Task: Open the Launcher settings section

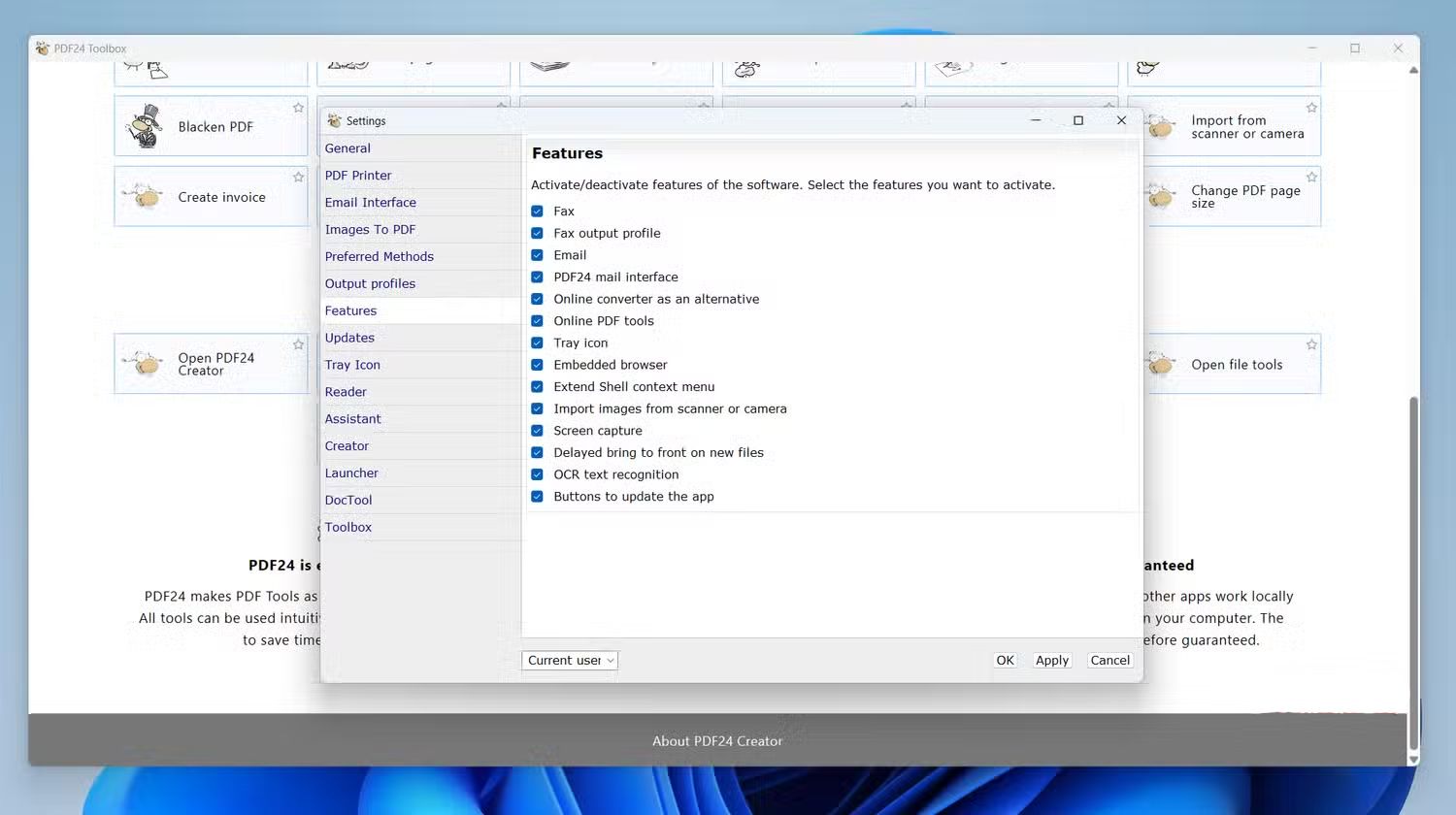Action: click(x=420, y=473)
